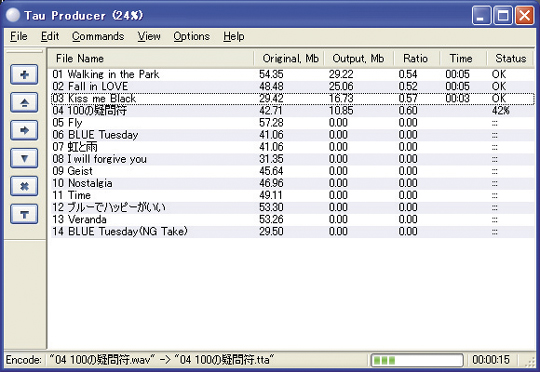Select row 04 100の疑問符
Screen dimensions: 540x372
(x=293, y=111)
